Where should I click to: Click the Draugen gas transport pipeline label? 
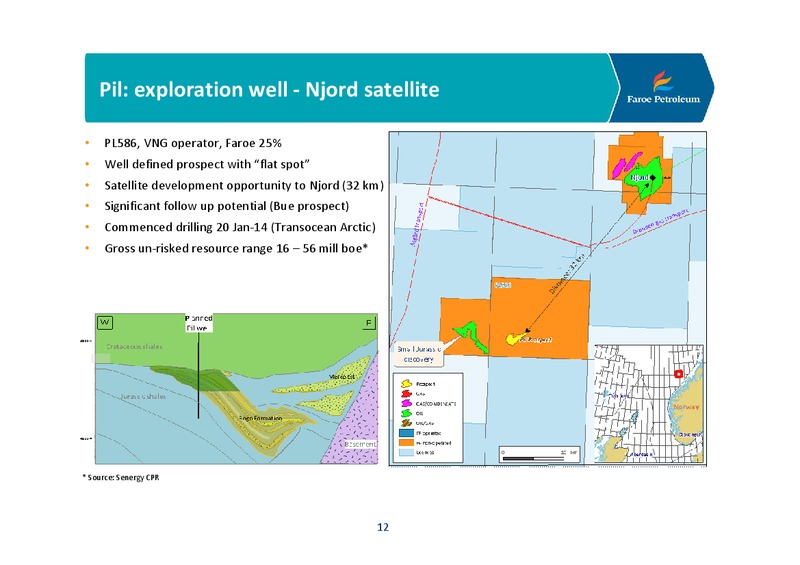(x=661, y=222)
